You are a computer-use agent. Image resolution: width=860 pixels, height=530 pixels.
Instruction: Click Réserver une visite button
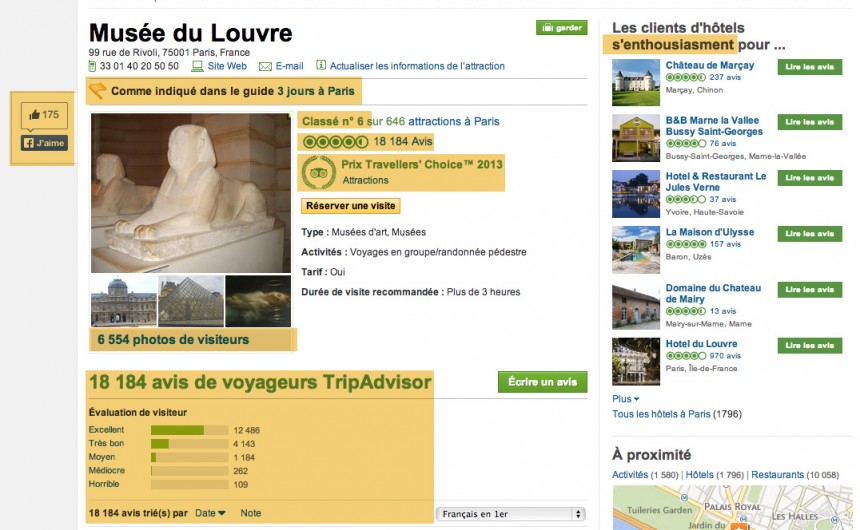point(350,206)
